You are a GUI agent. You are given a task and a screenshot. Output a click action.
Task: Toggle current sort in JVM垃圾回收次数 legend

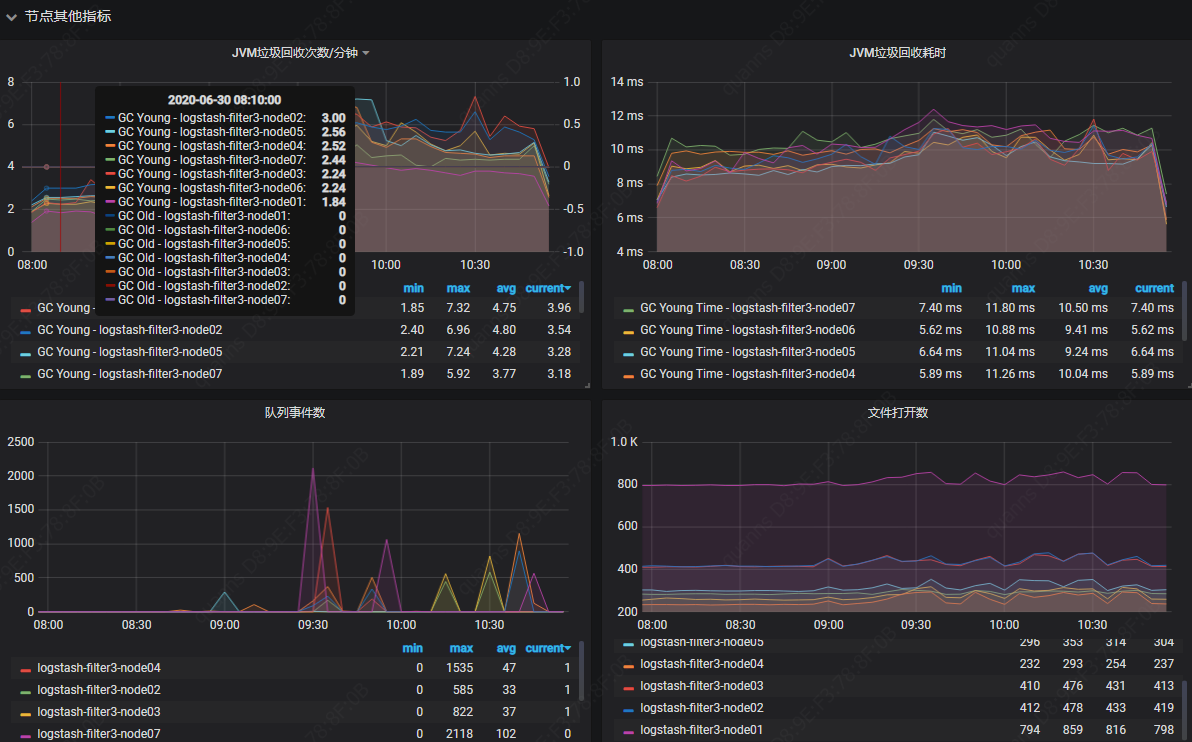547,288
